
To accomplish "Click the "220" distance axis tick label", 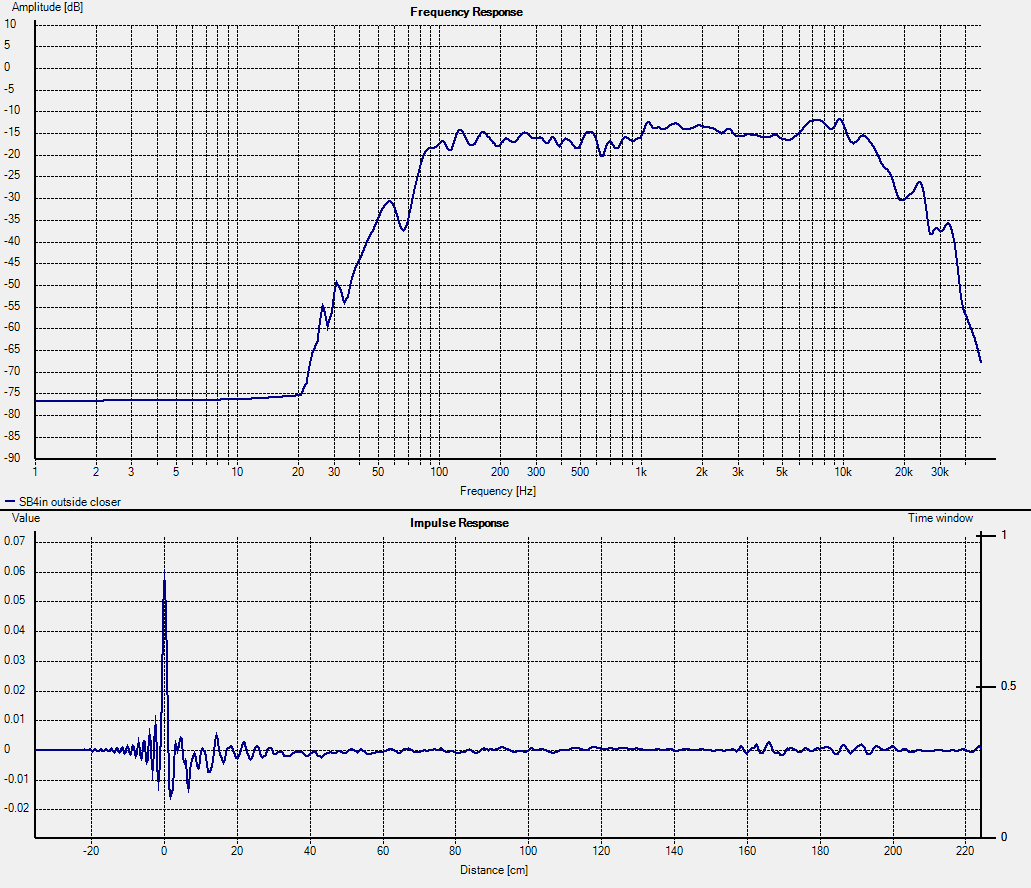I will (x=965, y=851).
